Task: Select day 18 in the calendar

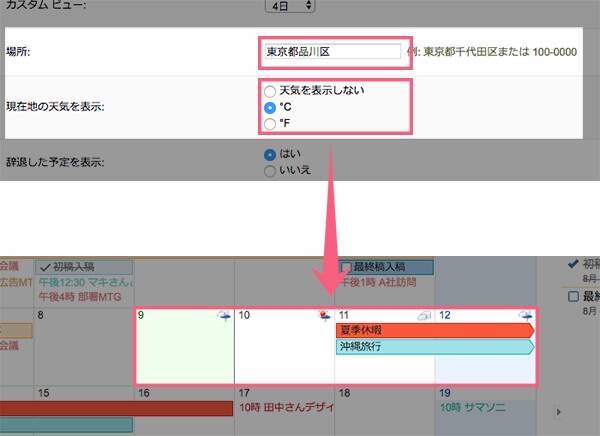Action: click(x=344, y=393)
